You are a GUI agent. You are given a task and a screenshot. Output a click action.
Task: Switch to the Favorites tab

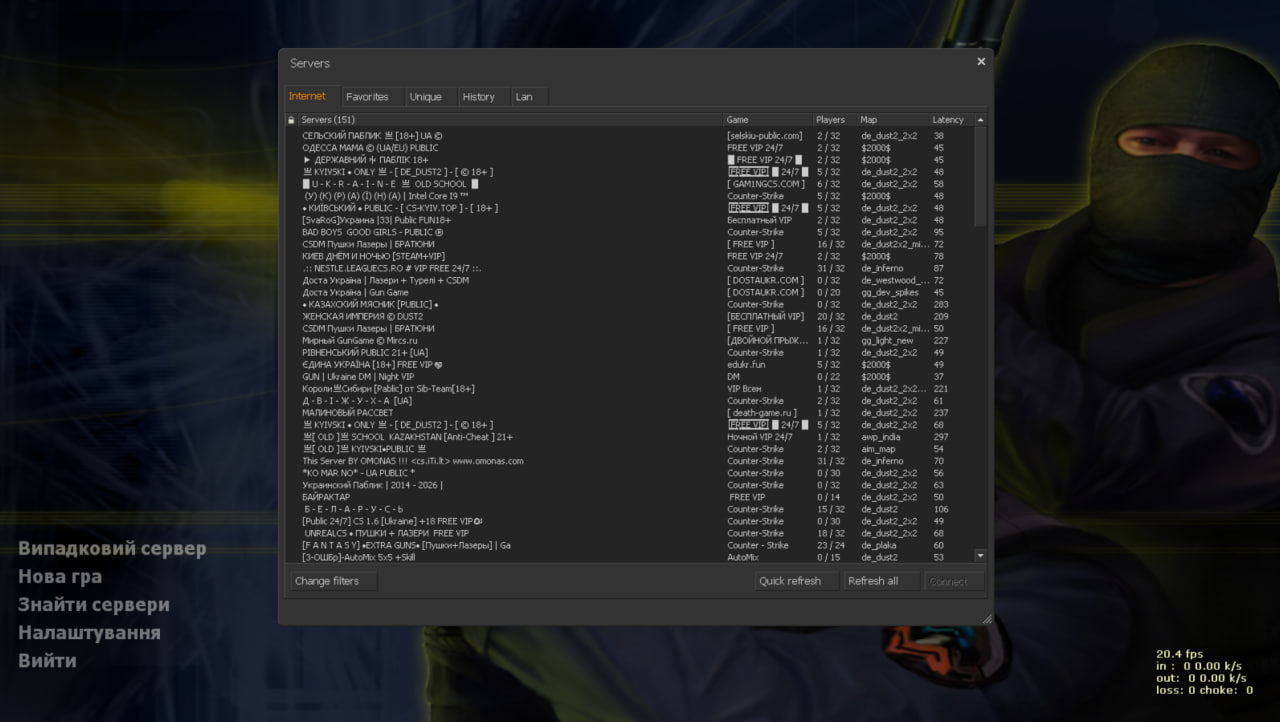point(367,97)
